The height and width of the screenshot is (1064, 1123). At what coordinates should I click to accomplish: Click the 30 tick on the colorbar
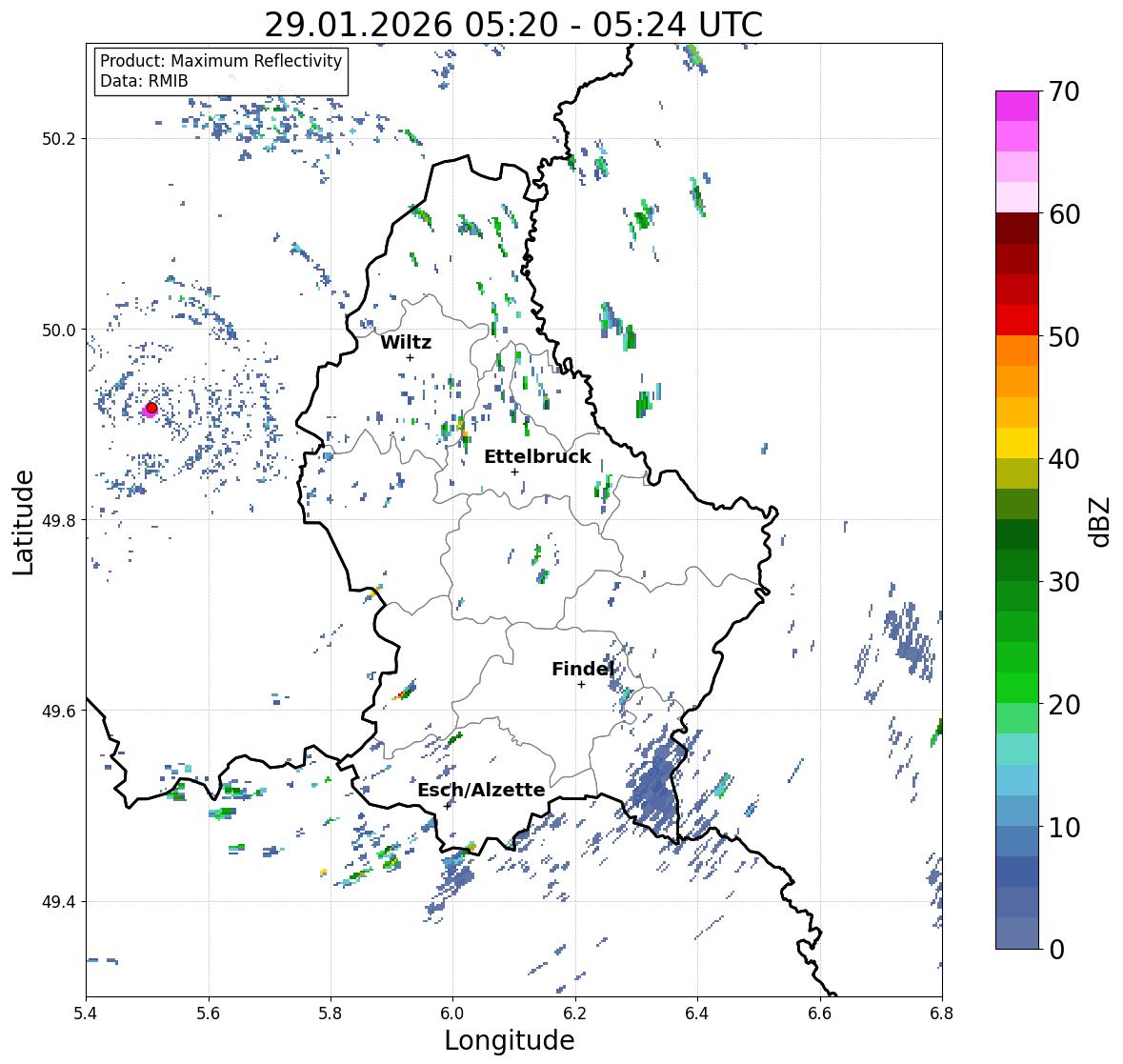(x=1064, y=581)
